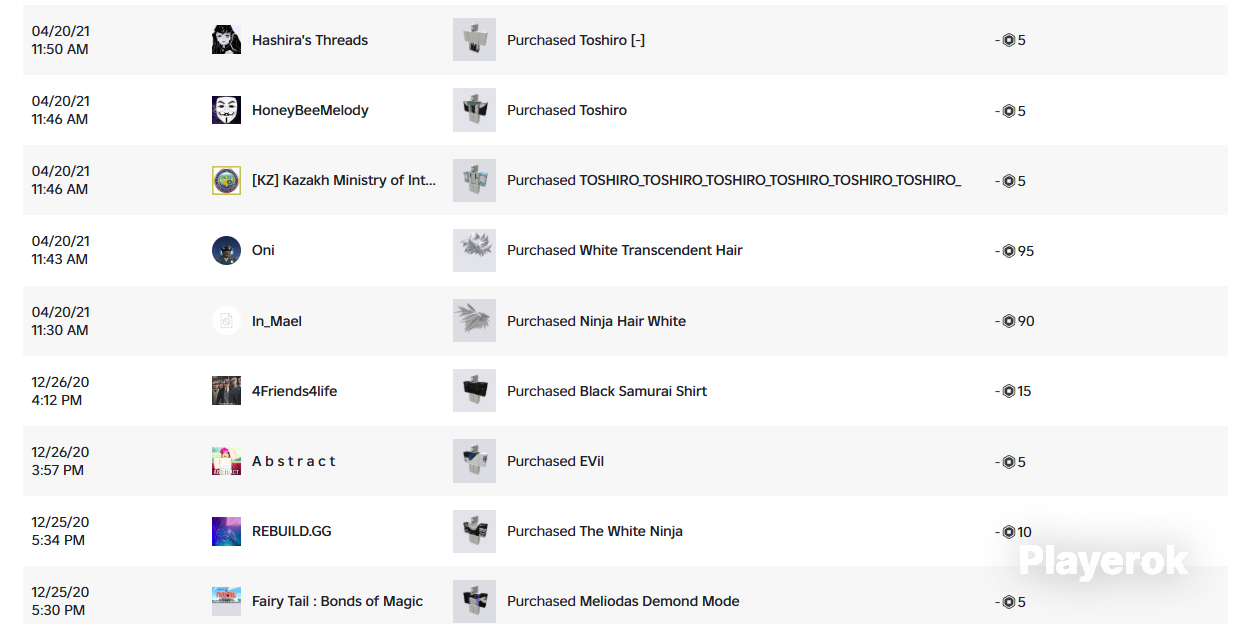The image size is (1233, 624).
Task: Click the Purchased The White Ninja link
Action: (x=595, y=531)
